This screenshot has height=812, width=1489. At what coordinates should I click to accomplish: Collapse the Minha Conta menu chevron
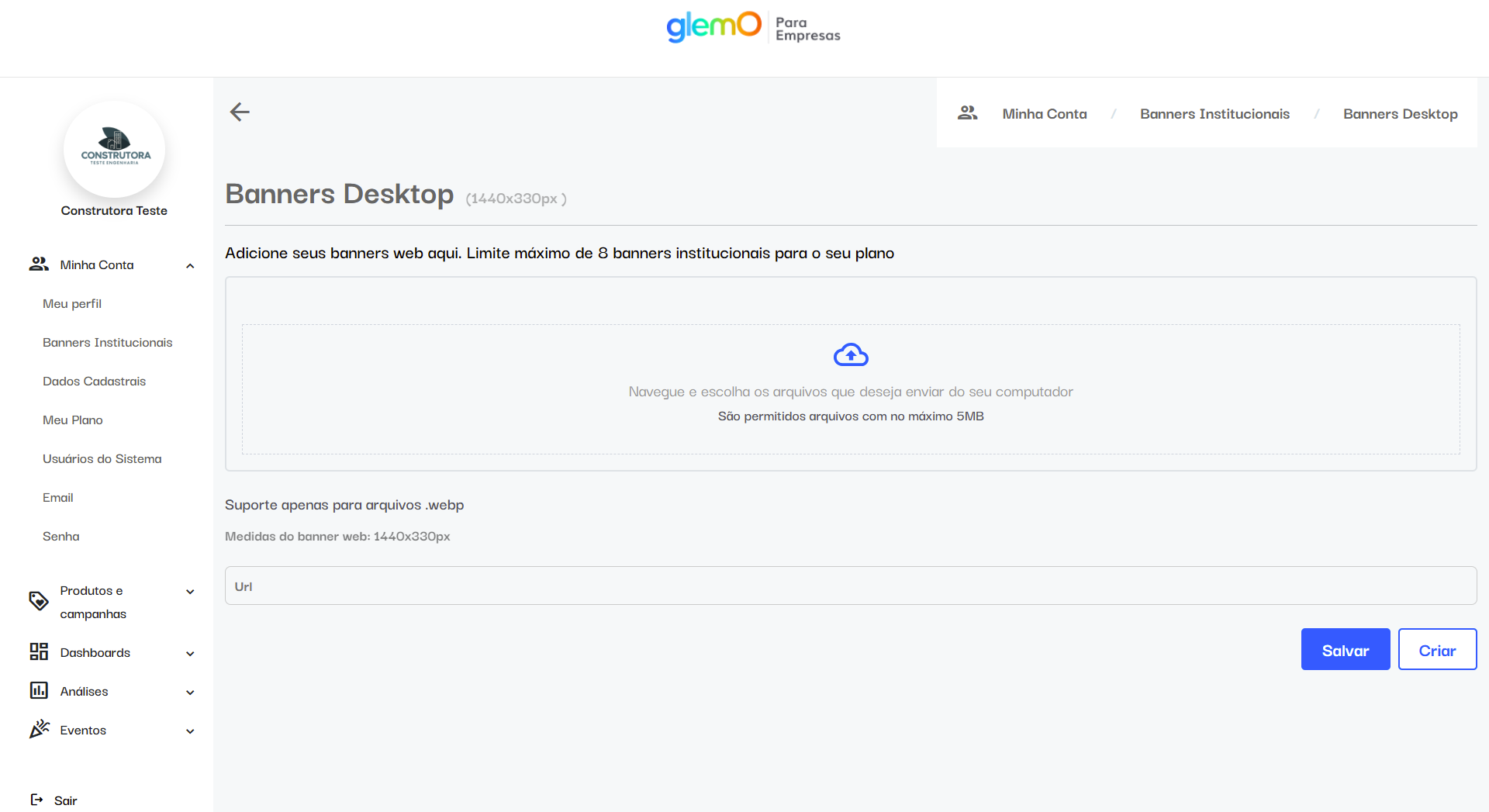[190, 266]
